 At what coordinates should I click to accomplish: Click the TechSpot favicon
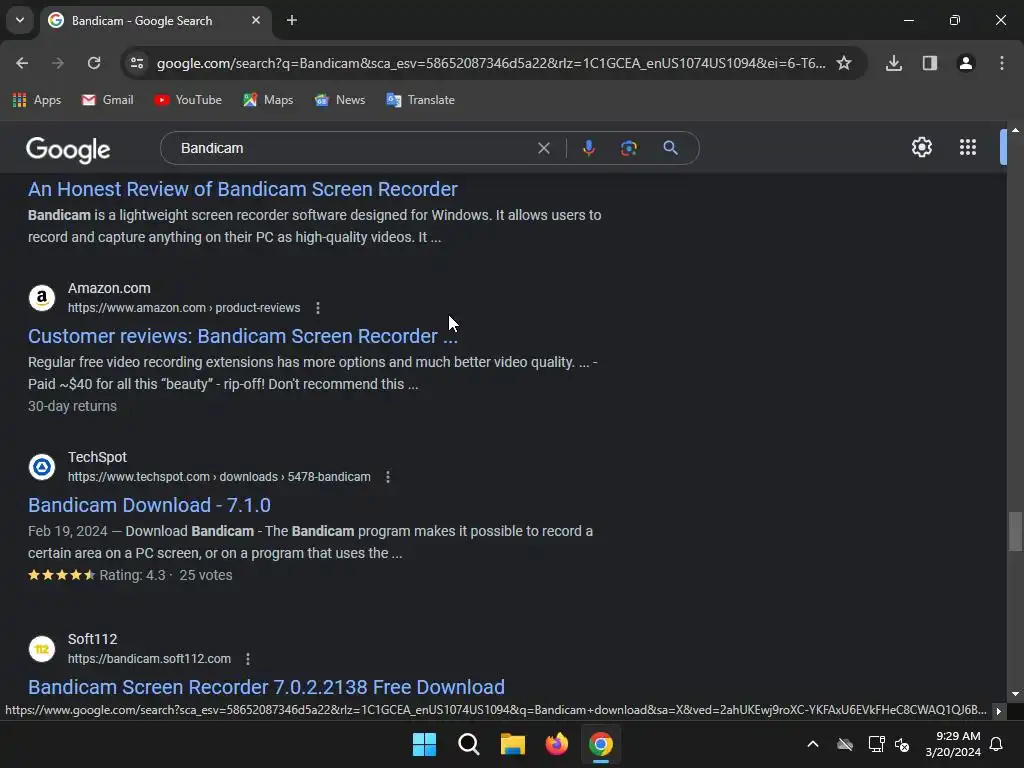coord(42,467)
